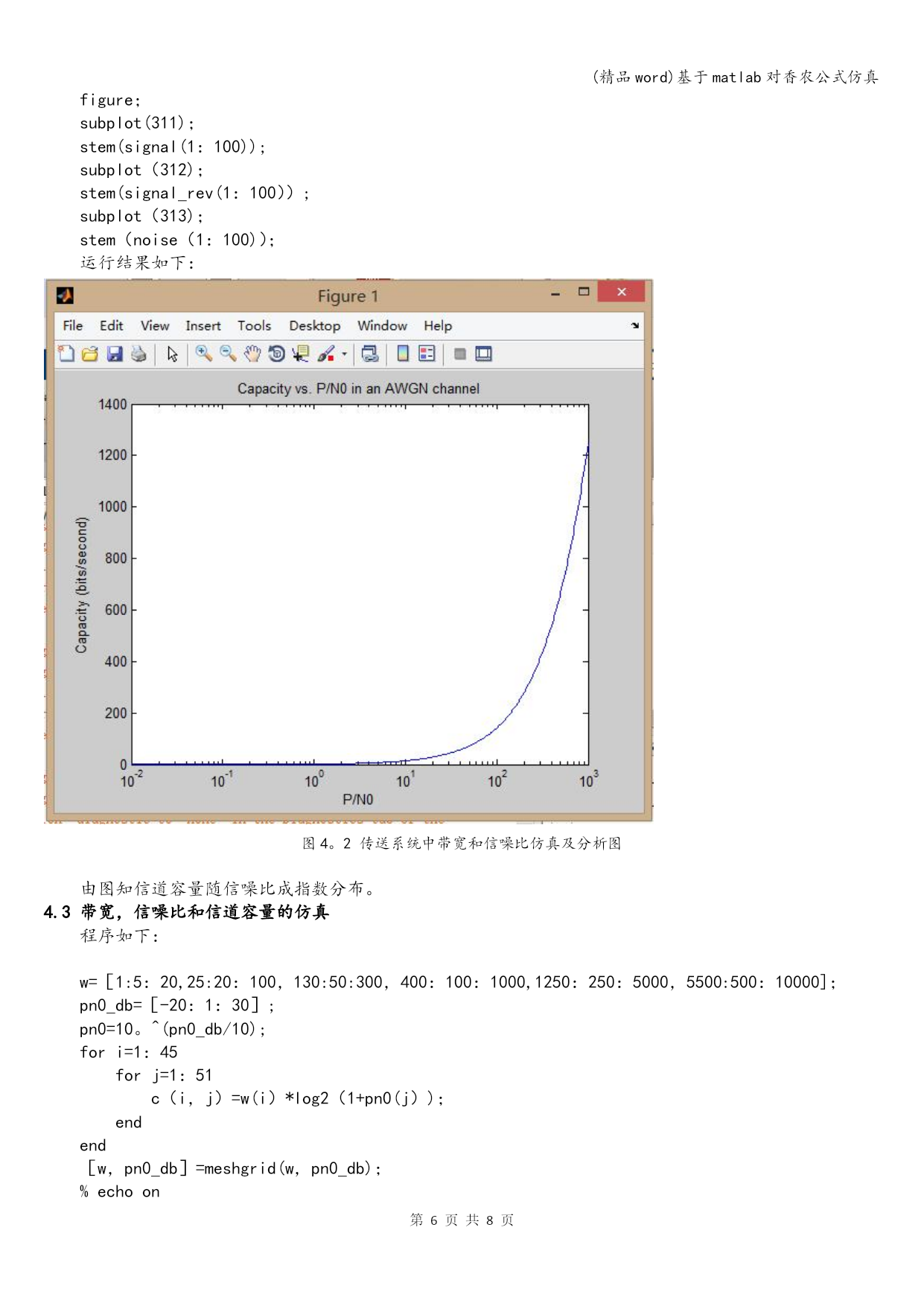Activate the Zoom Out magnifier tool

pyautogui.click(x=228, y=354)
